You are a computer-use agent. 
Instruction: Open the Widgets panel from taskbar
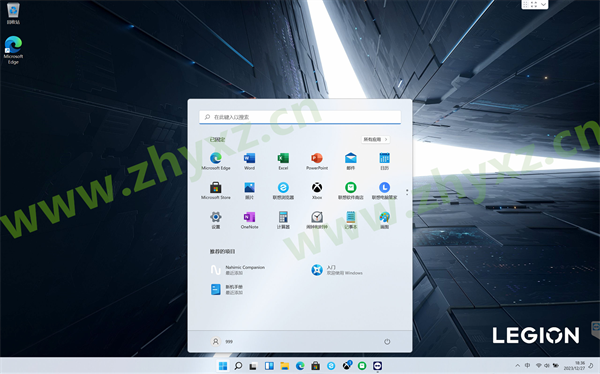coord(269,366)
